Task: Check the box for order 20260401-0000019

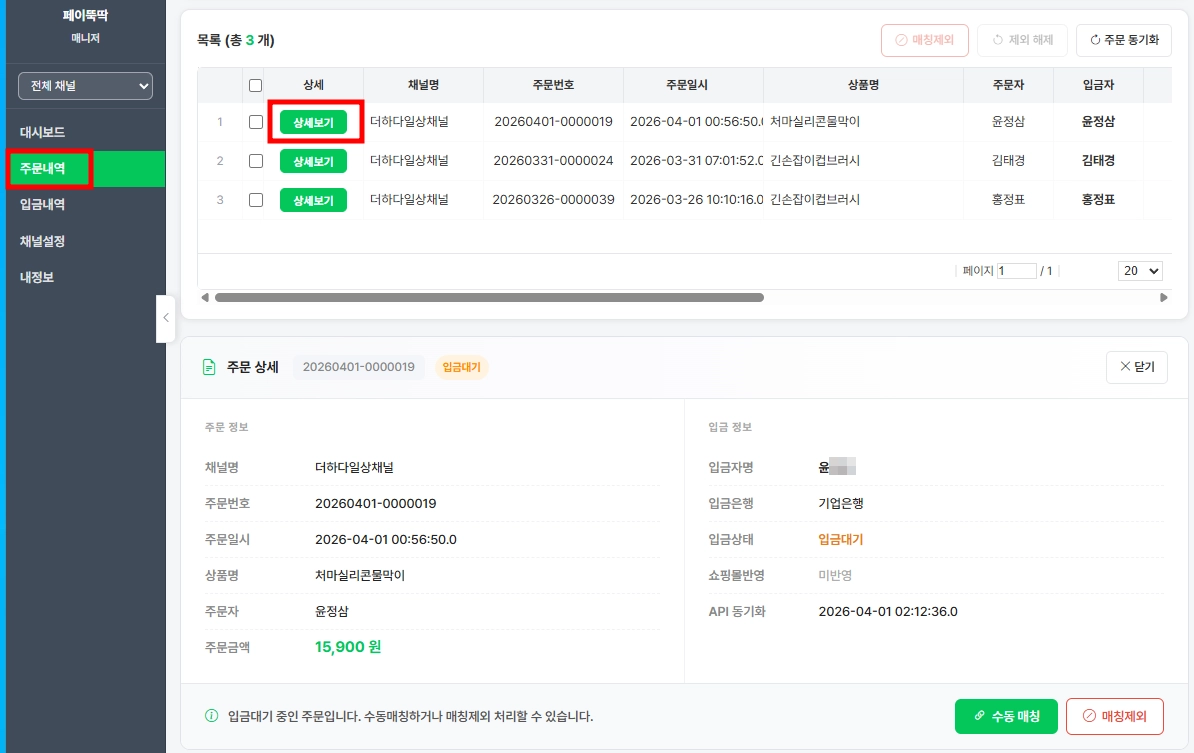Action: pyautogui.click(x=256, y=122)
